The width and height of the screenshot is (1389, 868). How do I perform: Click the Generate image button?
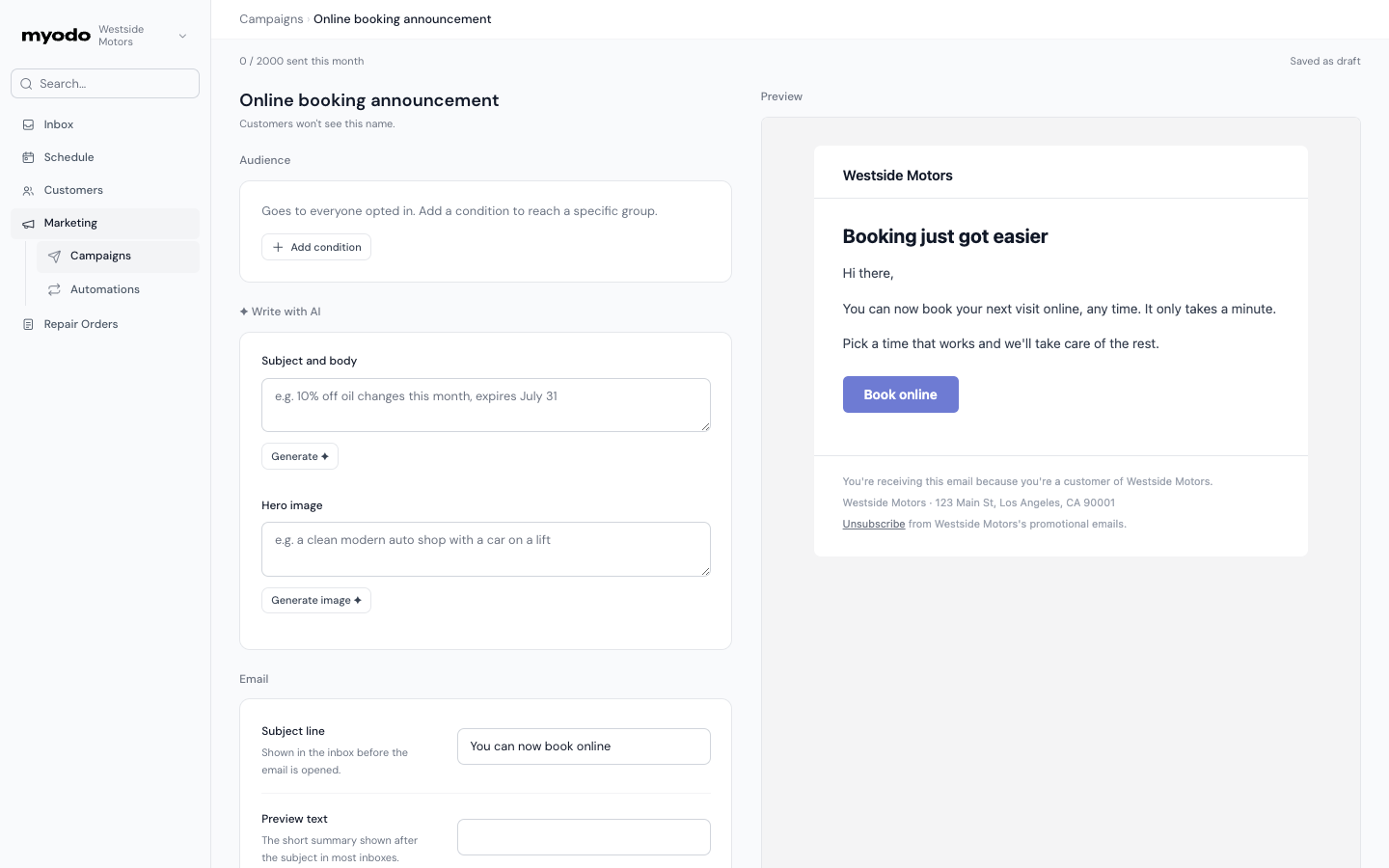pos(316,600)
